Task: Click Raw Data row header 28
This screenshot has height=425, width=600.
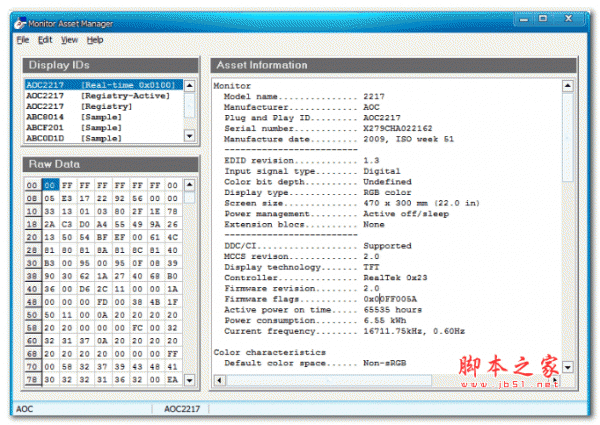Action: coord(32,251)
